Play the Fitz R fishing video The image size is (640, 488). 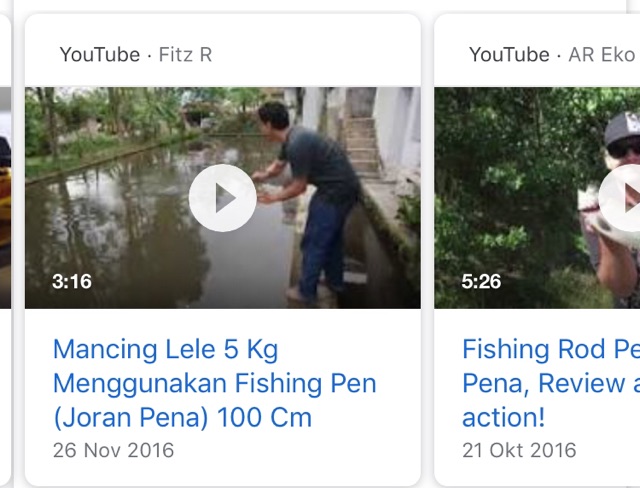click(222, 198)
